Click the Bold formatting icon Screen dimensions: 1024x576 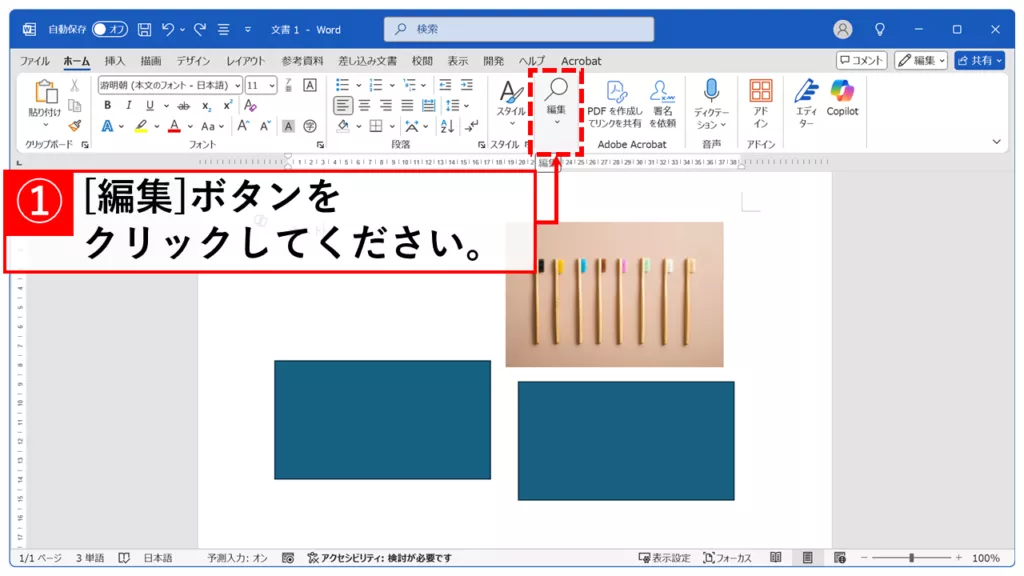pos(105,105)
